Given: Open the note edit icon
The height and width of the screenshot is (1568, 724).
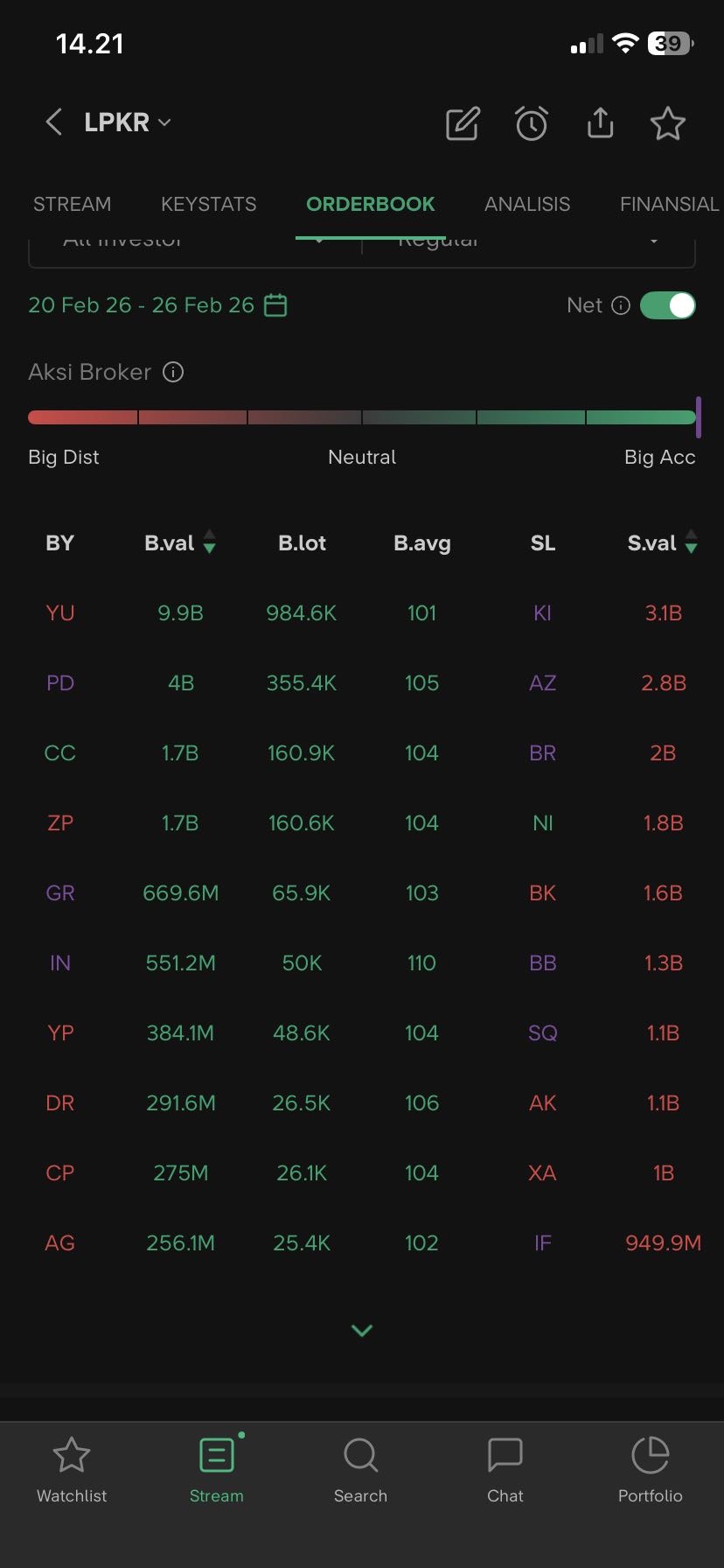Looking at the screenshot, I should 463,123.
